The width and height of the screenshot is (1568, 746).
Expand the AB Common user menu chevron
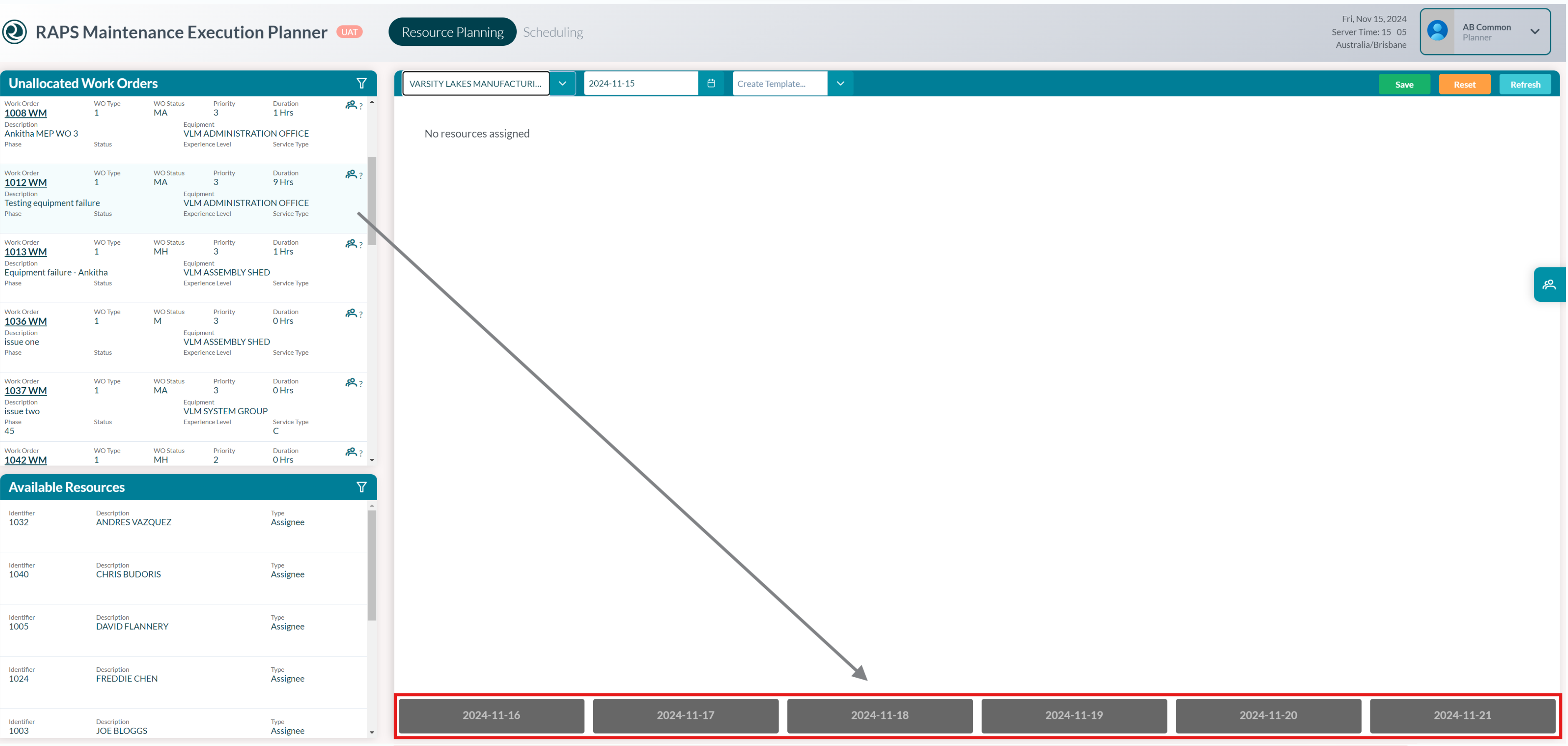tap(1535, 32)
